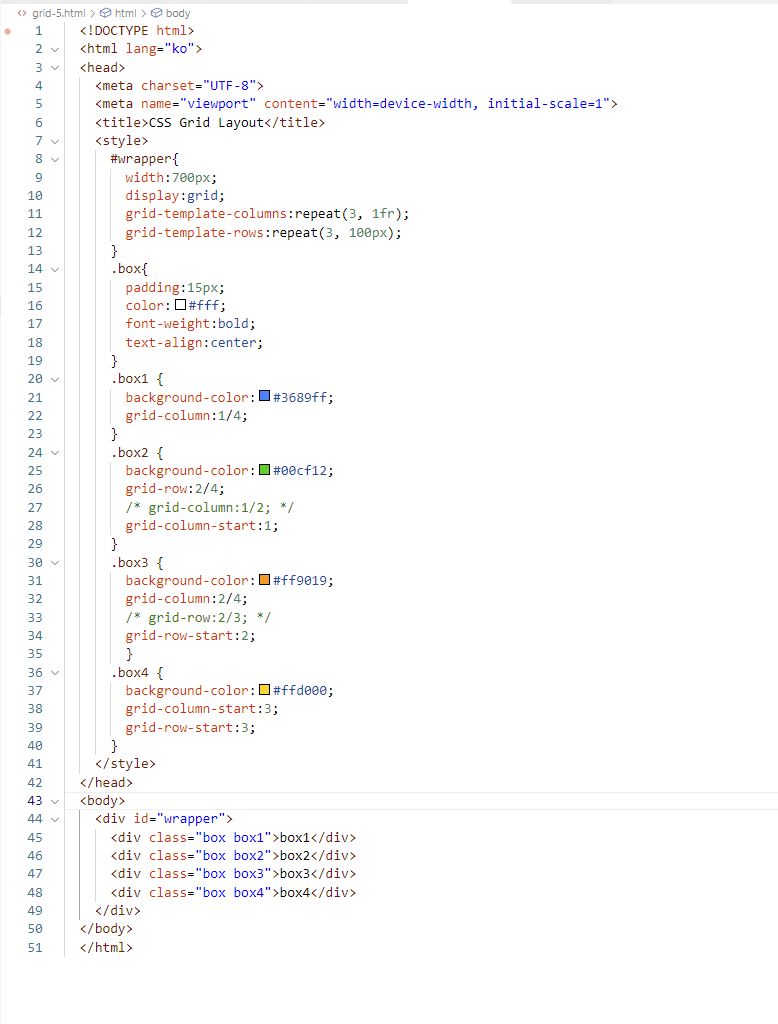778x1024 pixels.
Task: Collapse the body tag on line 43
Action: coord(55,801)
